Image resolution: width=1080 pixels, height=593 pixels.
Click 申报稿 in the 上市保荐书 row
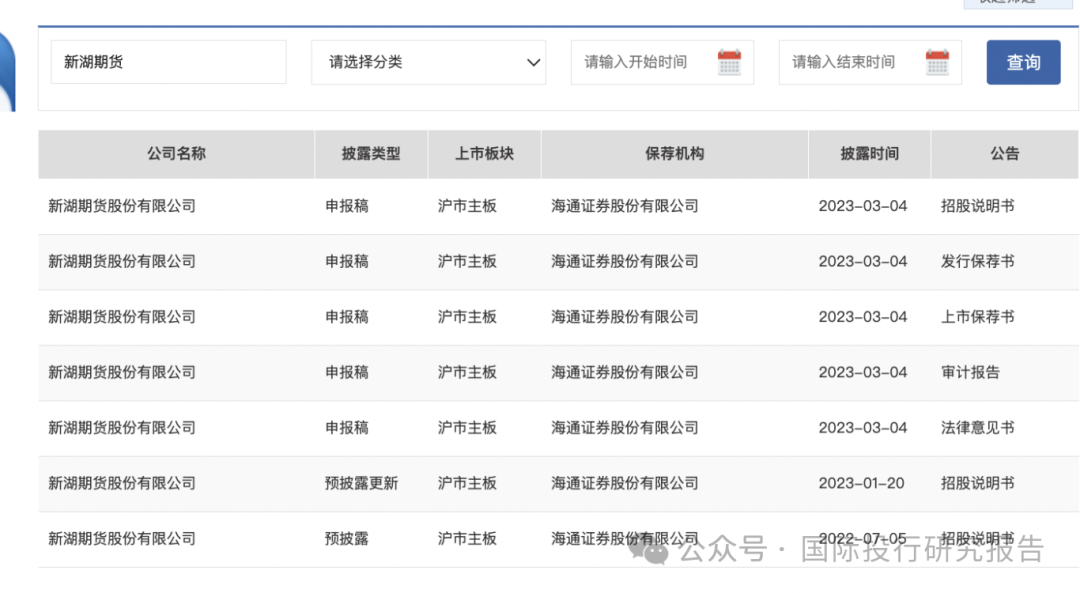tap(346, 317)
